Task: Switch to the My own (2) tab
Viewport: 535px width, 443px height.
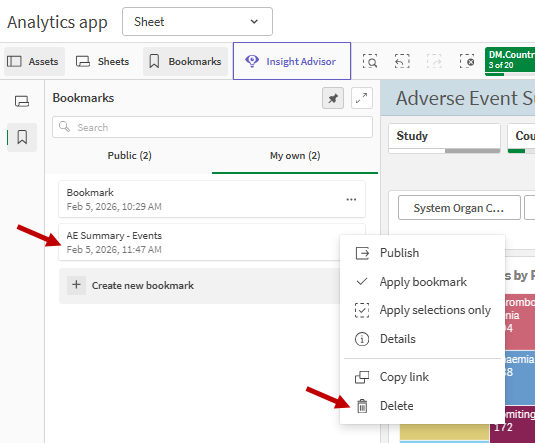Action: click(x=295, y=156)
